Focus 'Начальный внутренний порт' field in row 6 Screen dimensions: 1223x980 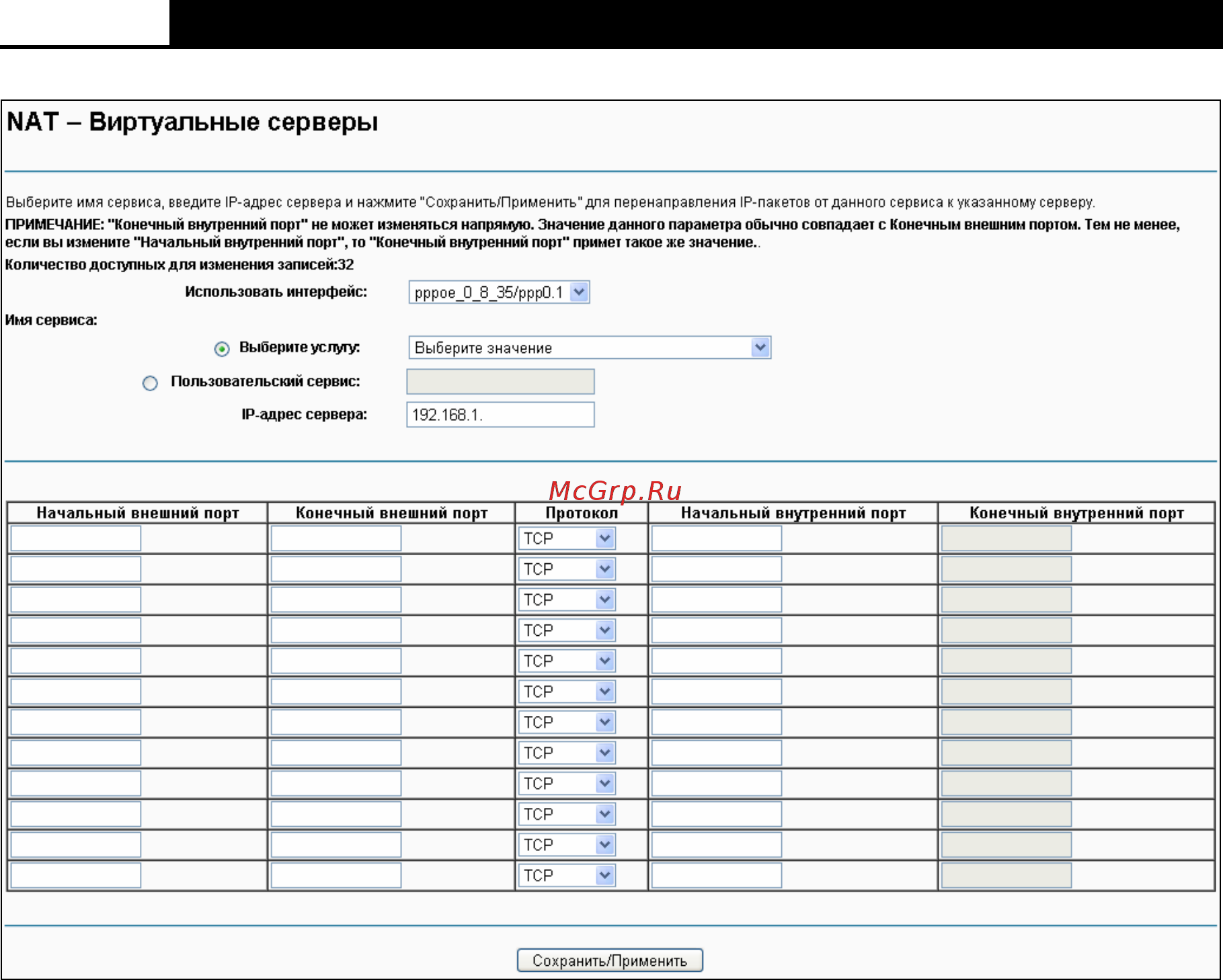pyautogui.click(x=717, y=692)
